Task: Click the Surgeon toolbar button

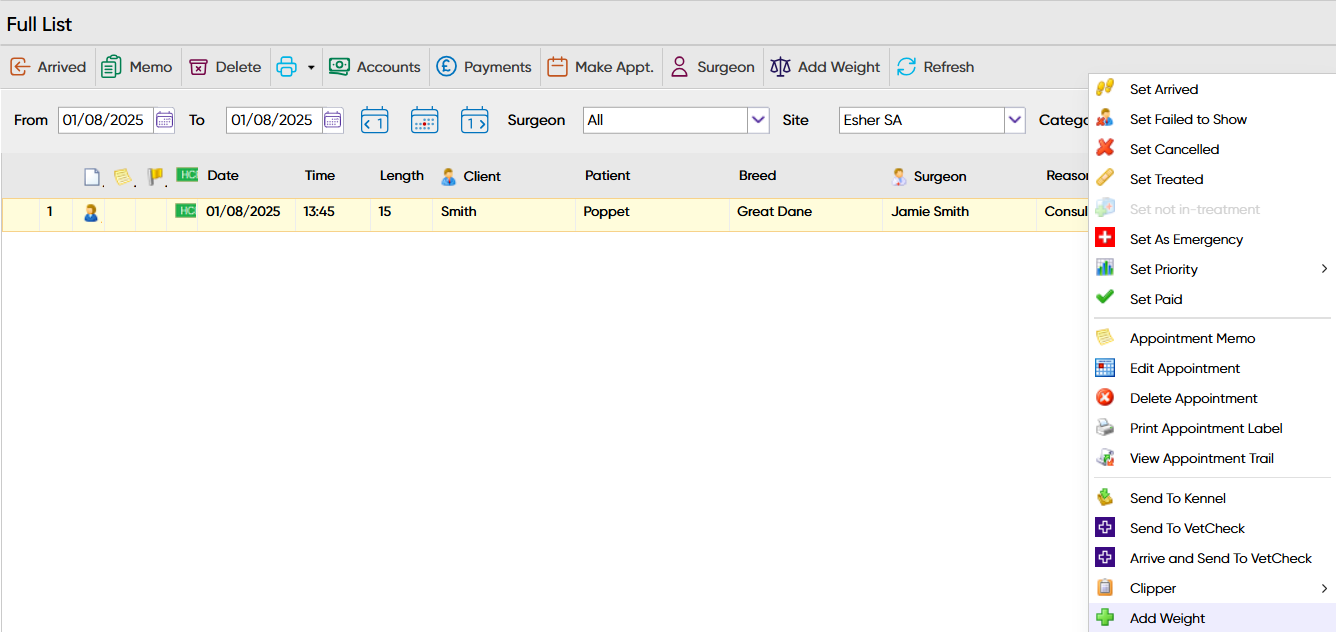Action: tap(712, 67)
